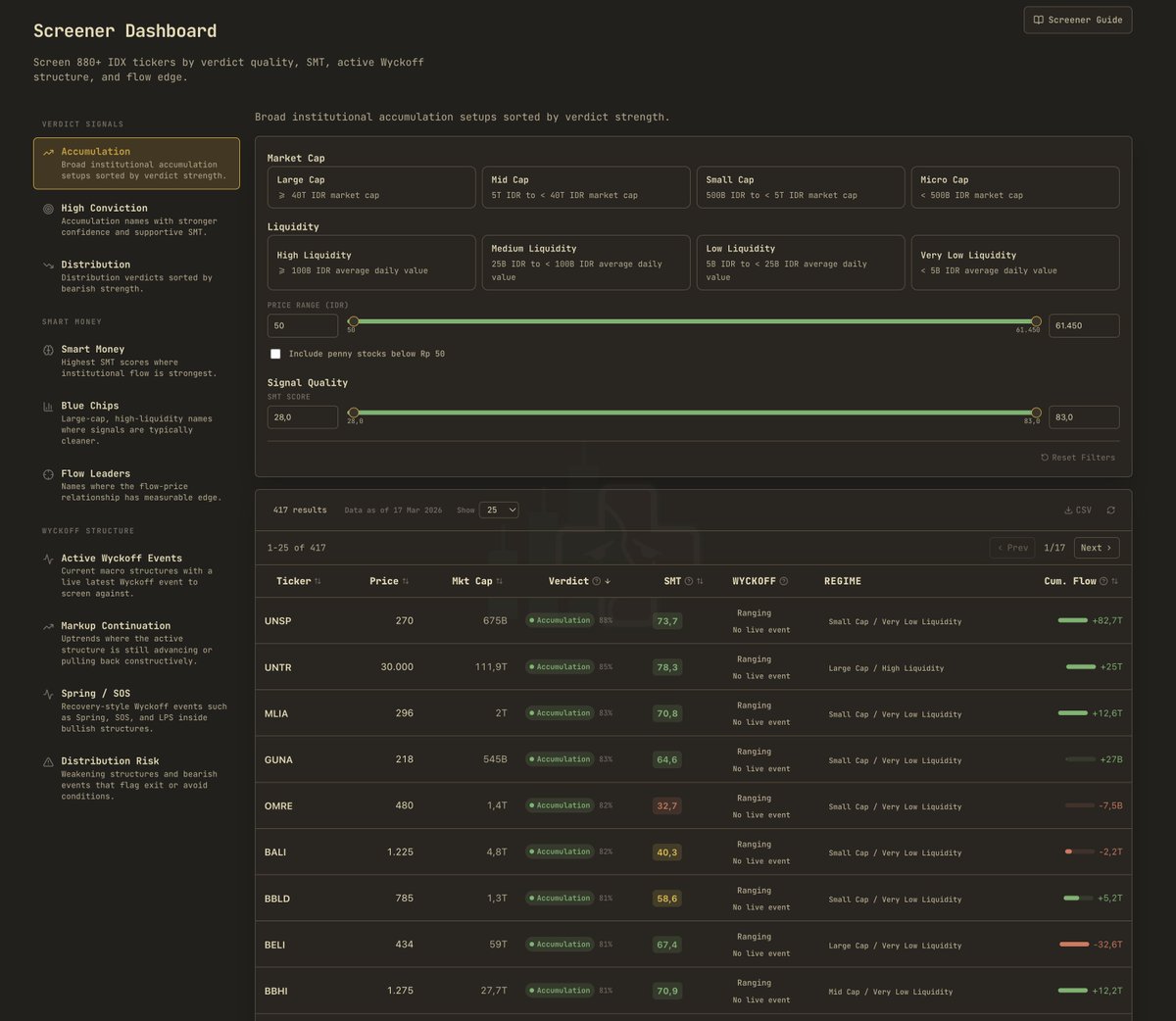Sort by the Ticker column
1176x1021 pixels.
coord(299,581)
